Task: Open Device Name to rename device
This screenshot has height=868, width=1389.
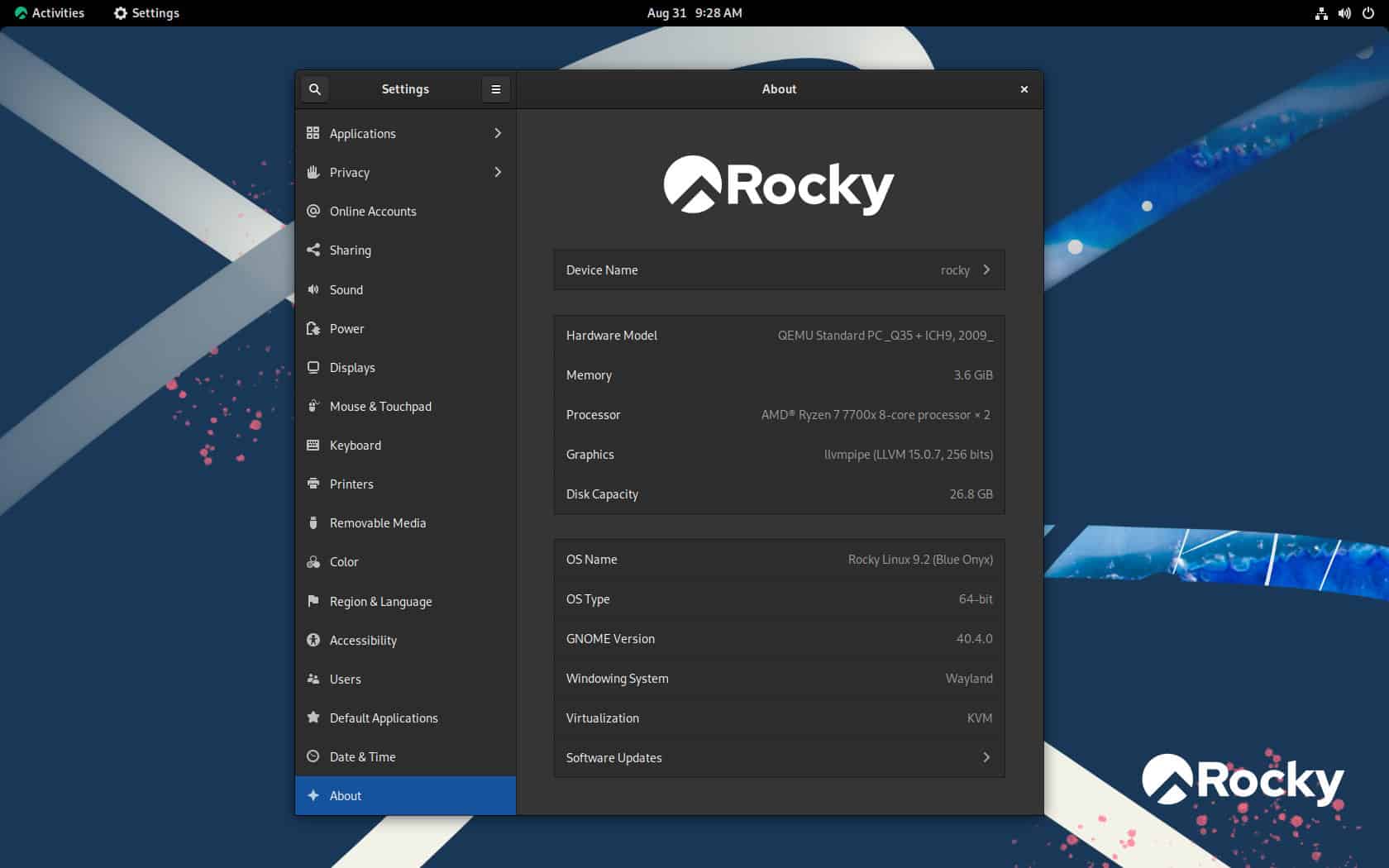Action: click(x=986, y=269)
